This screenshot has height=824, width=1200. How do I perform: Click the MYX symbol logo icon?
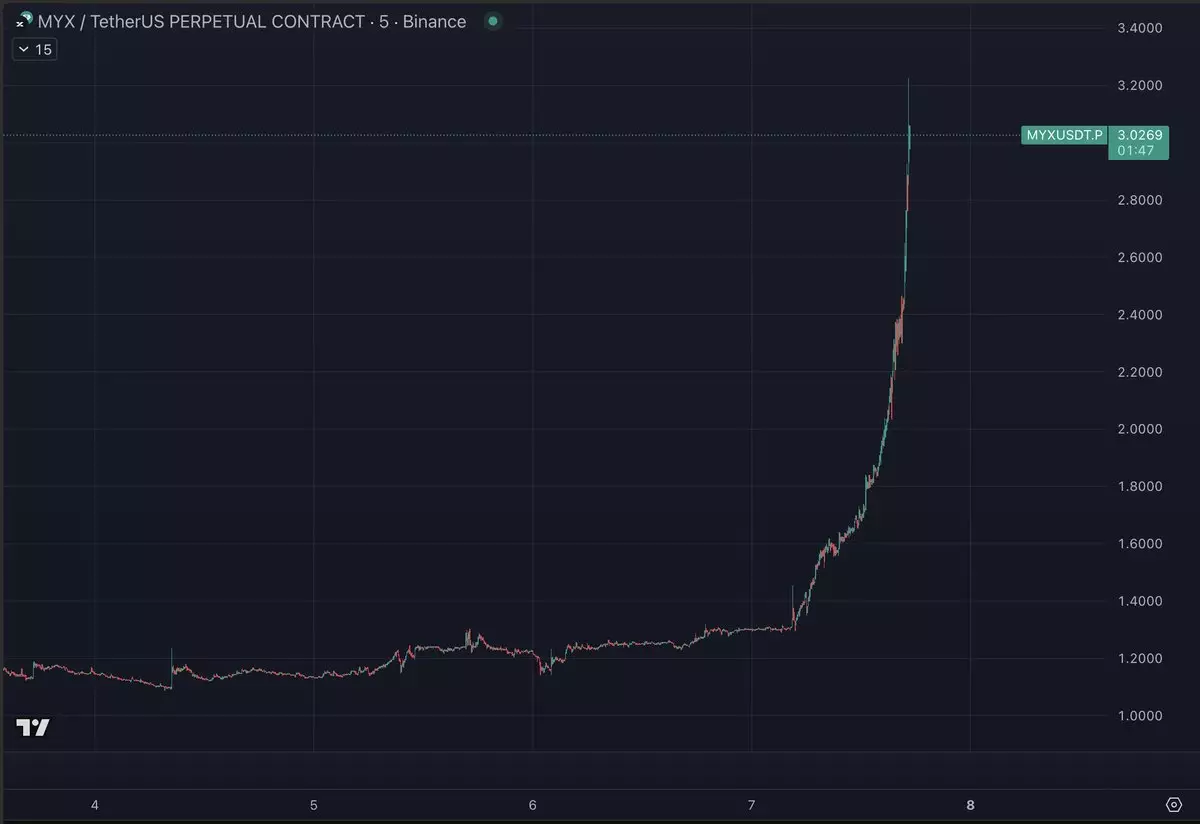coord(24,20)
